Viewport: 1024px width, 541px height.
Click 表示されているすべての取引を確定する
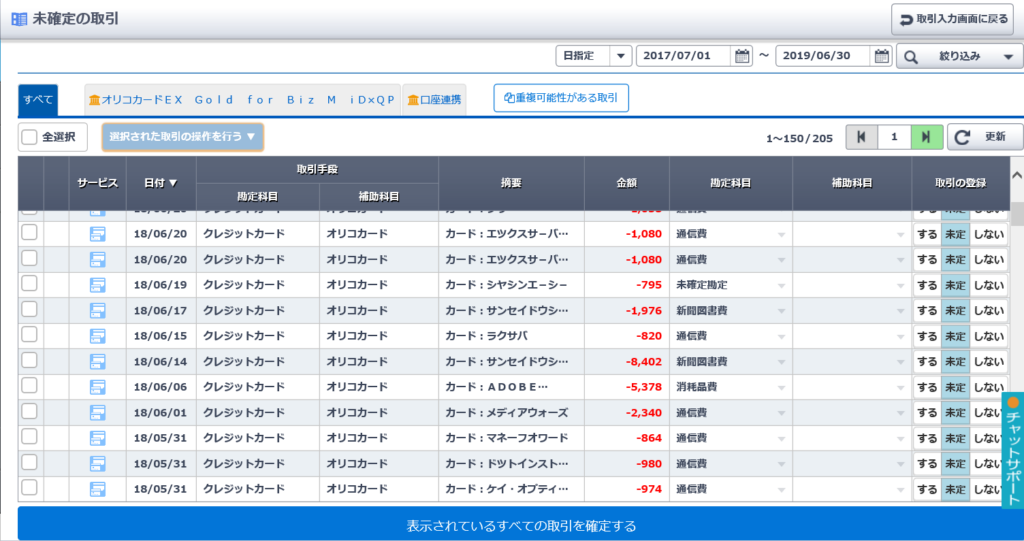click(x=520, y=526)
